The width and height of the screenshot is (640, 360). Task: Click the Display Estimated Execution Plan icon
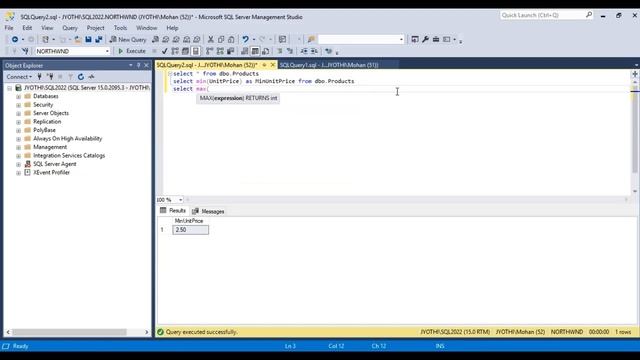point(175,51)
